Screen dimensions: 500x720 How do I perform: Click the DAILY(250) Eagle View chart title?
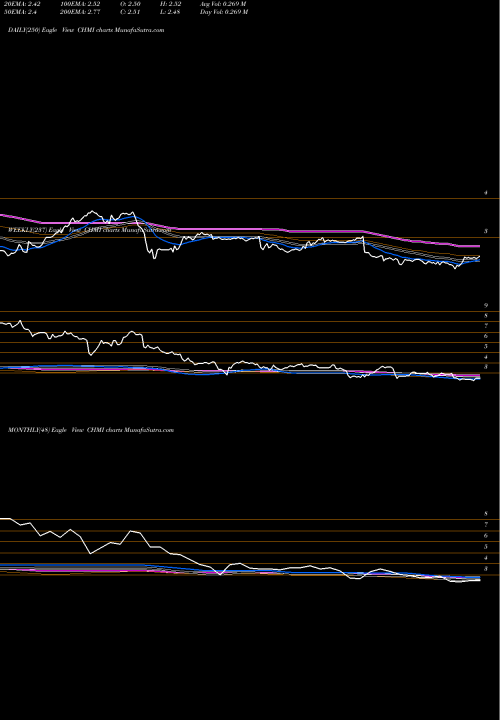(86, 30)
